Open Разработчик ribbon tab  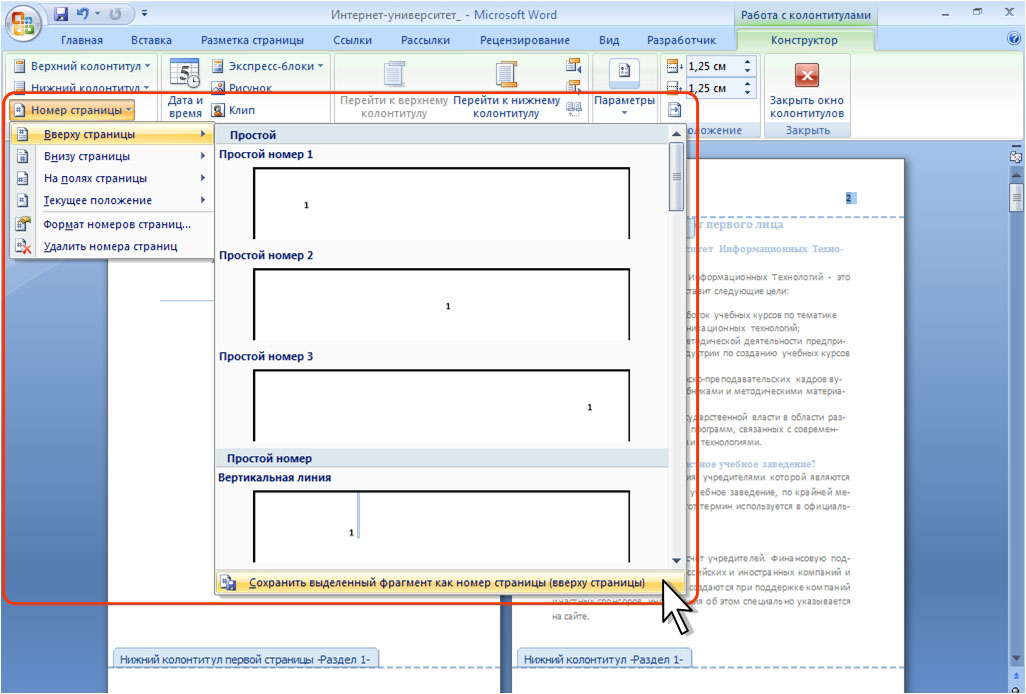coord(681,40)
